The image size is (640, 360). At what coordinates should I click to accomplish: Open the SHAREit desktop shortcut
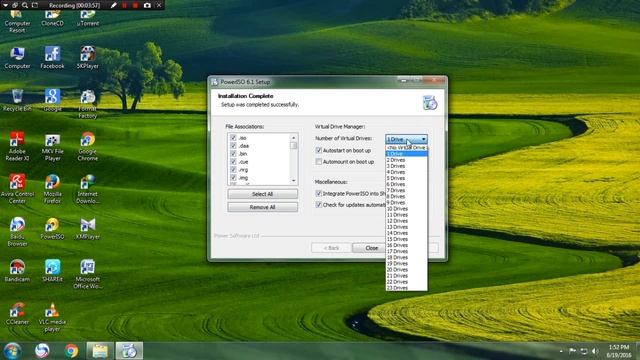click(53, 271)
